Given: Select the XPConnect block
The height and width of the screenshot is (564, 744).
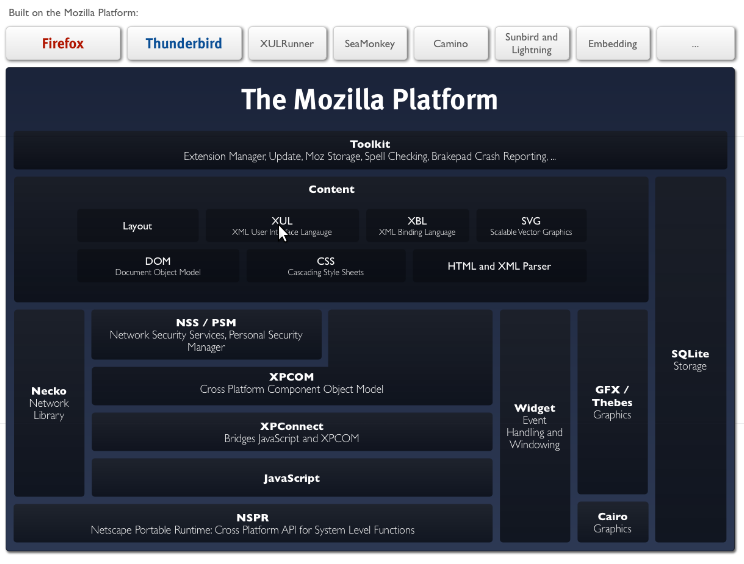Looking at the screenshot, I should tap(292, 432).
